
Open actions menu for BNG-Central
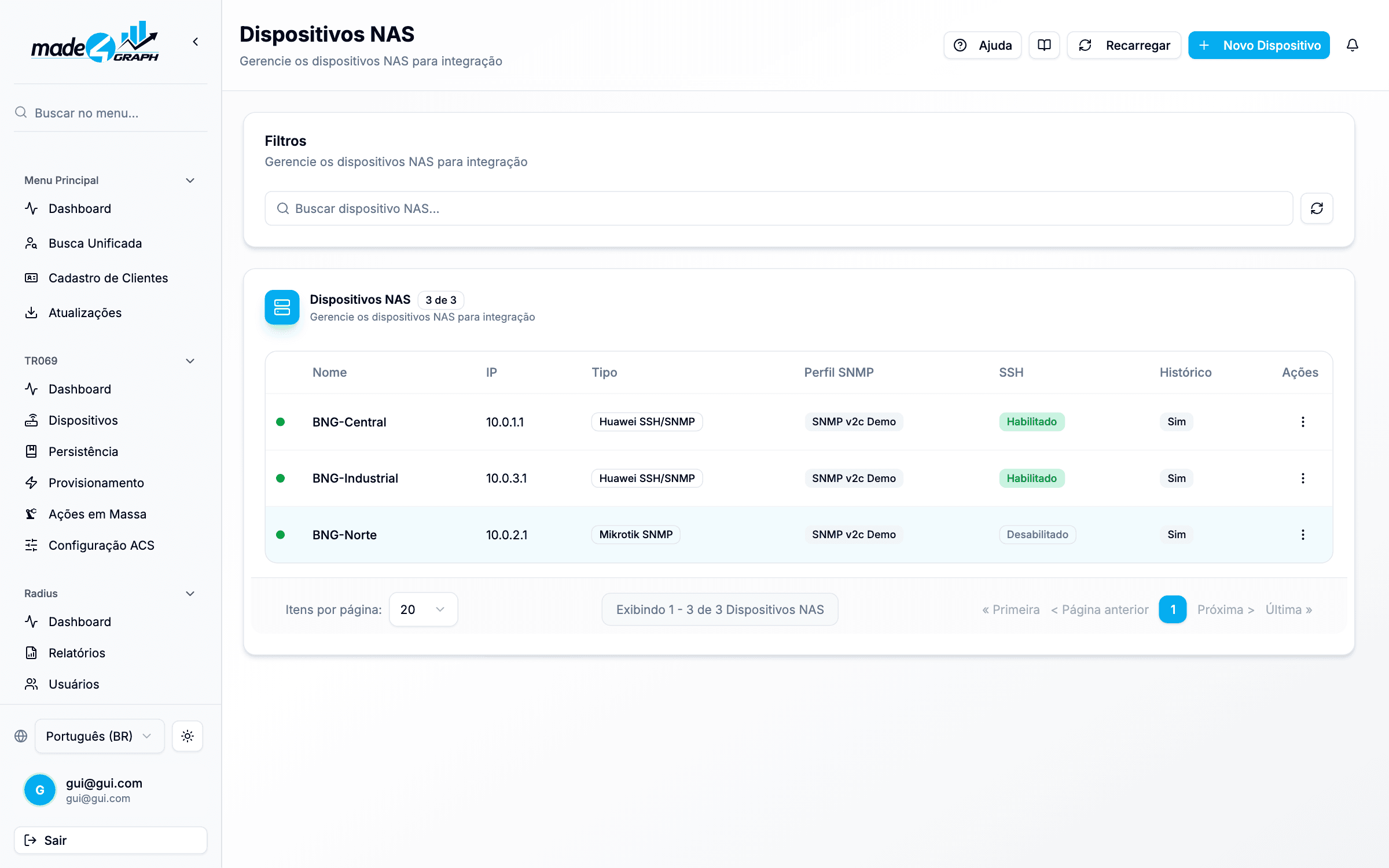coord(1303,422)
